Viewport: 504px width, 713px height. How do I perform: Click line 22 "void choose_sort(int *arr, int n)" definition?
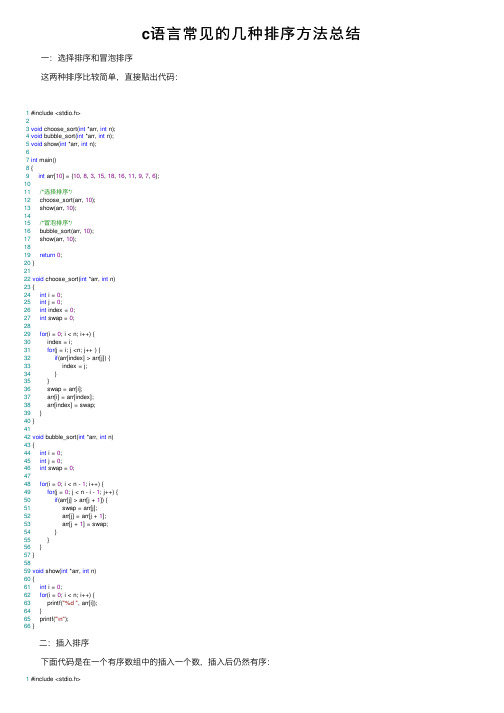pyautogui.click(x=74, y=279)
